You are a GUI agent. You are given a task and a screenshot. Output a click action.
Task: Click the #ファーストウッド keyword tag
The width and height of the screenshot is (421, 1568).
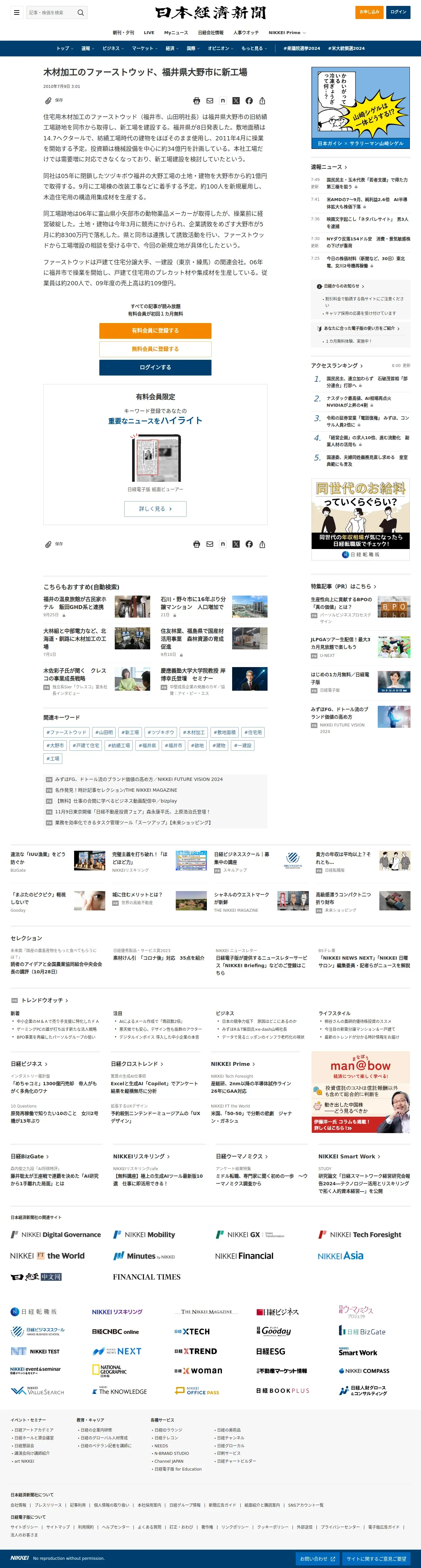67,732
